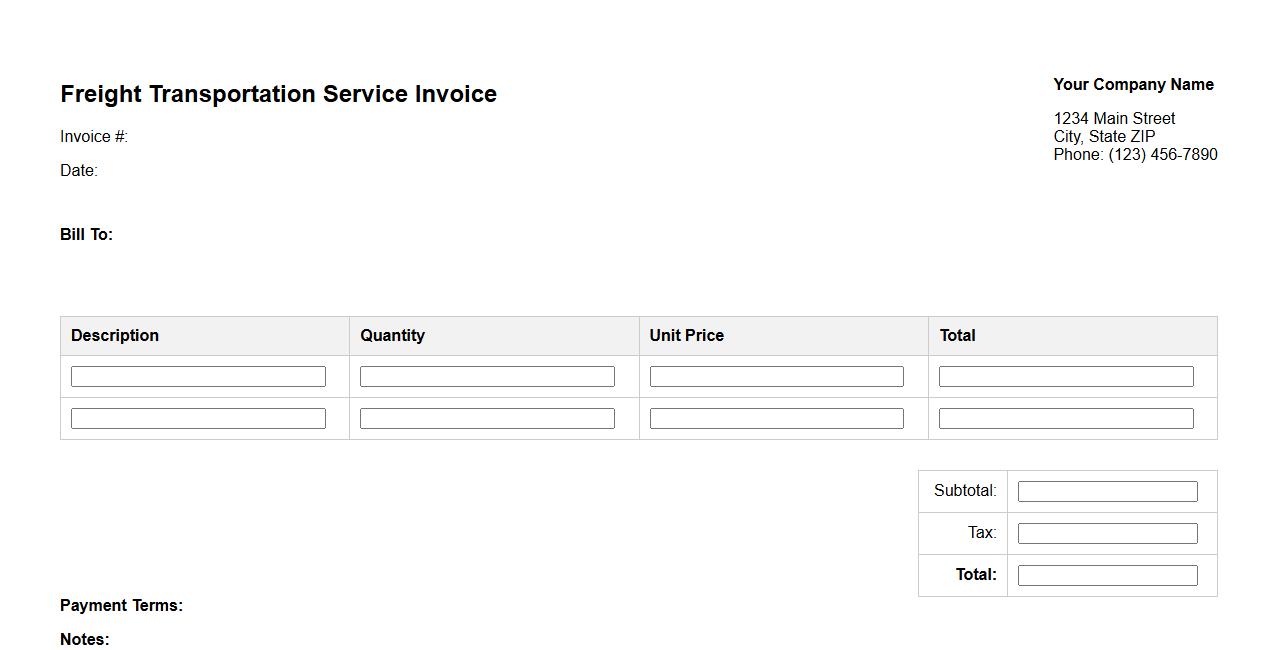The width and height of the screenshot is (1278, 650).
Task: Click the second row Unit Price field
Action: (776, 419)
